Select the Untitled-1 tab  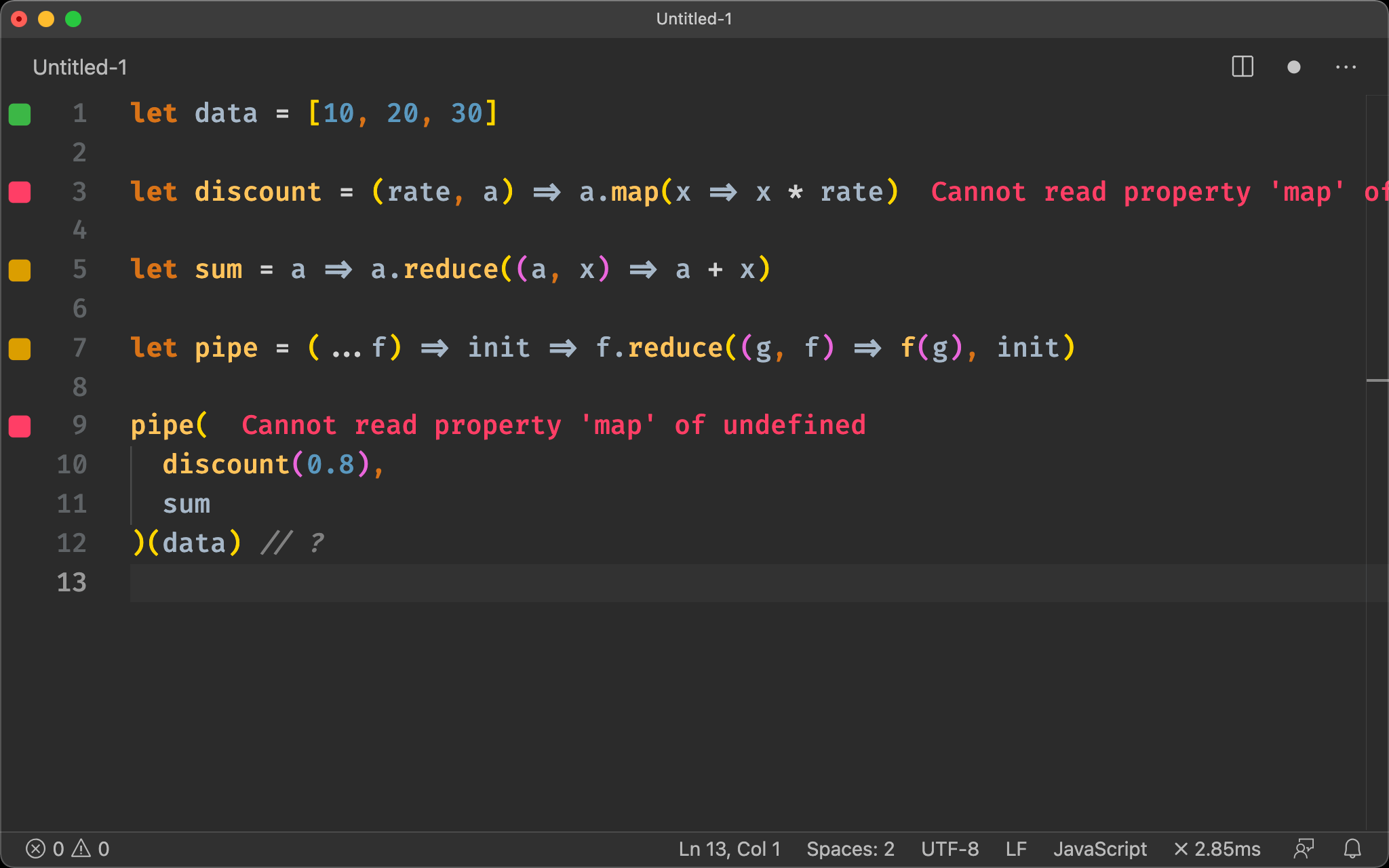[x=78, y=66]
